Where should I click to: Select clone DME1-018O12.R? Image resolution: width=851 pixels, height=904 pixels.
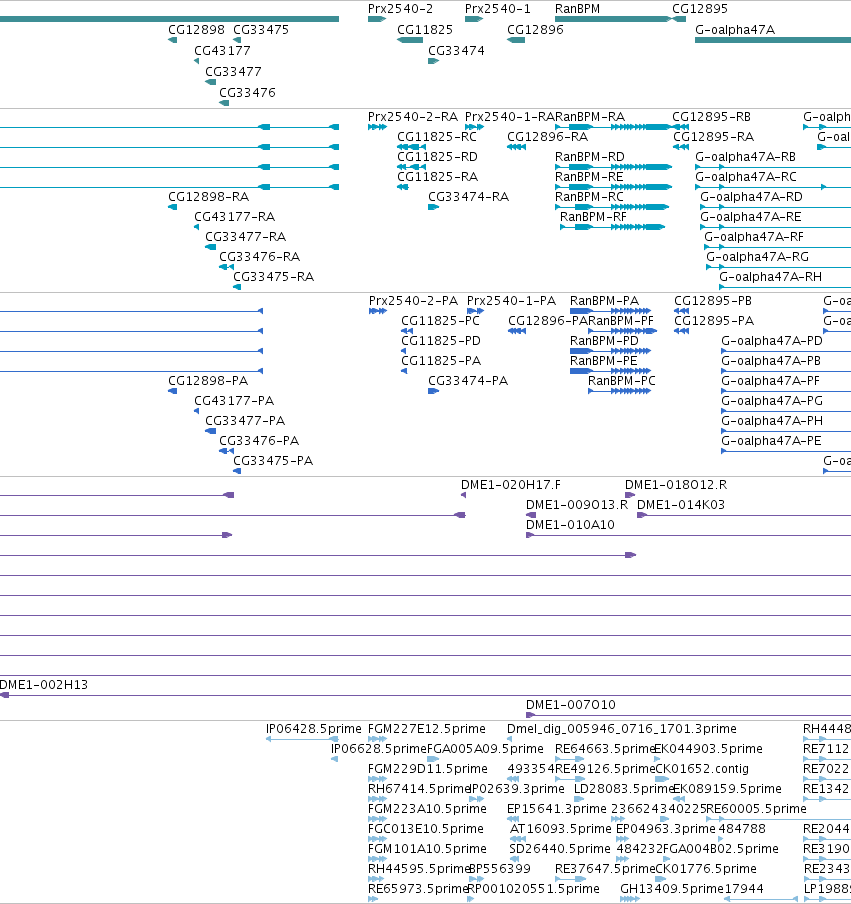pos(676,485)
